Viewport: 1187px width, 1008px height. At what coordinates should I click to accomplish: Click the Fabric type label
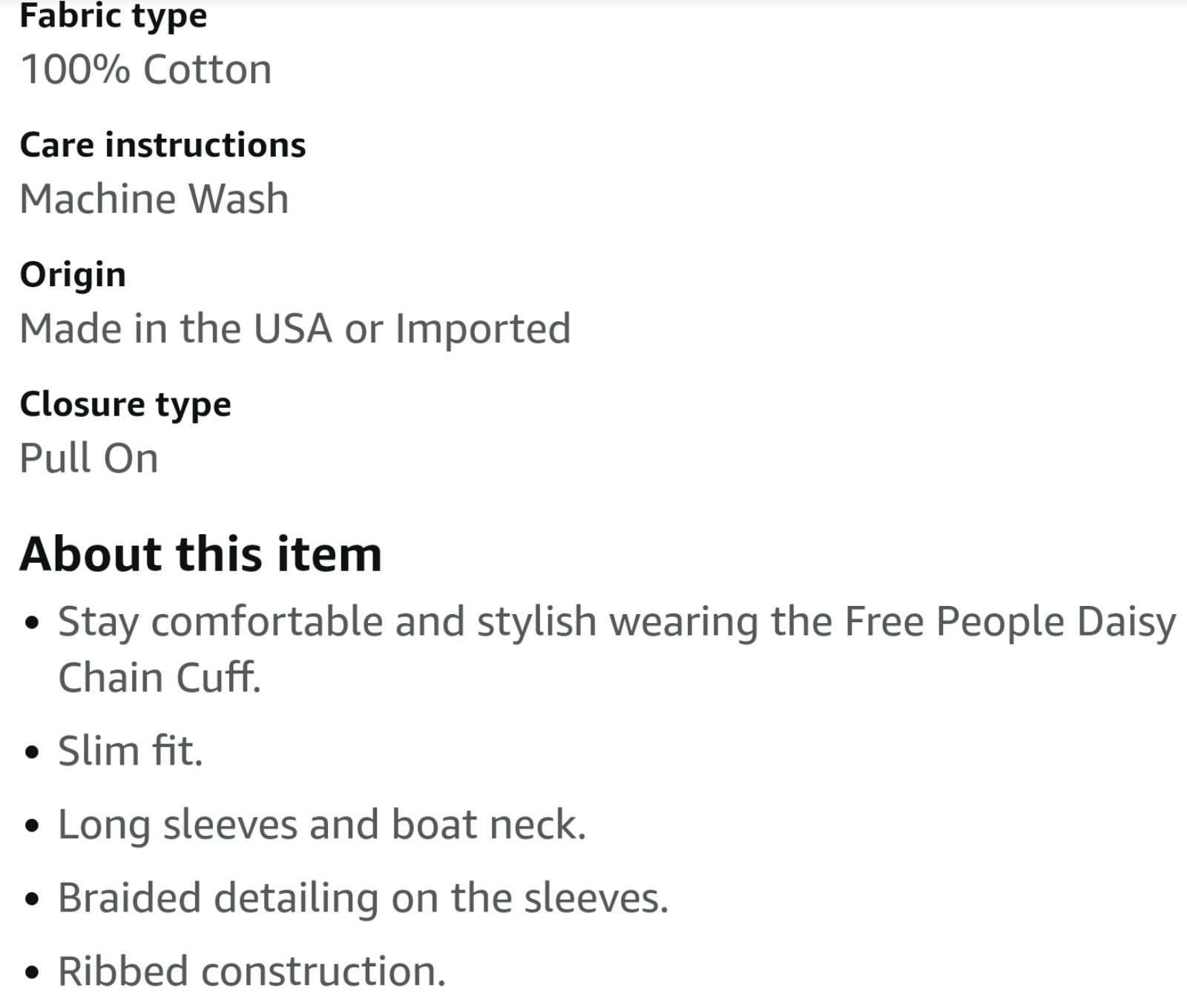coord(114,16)
